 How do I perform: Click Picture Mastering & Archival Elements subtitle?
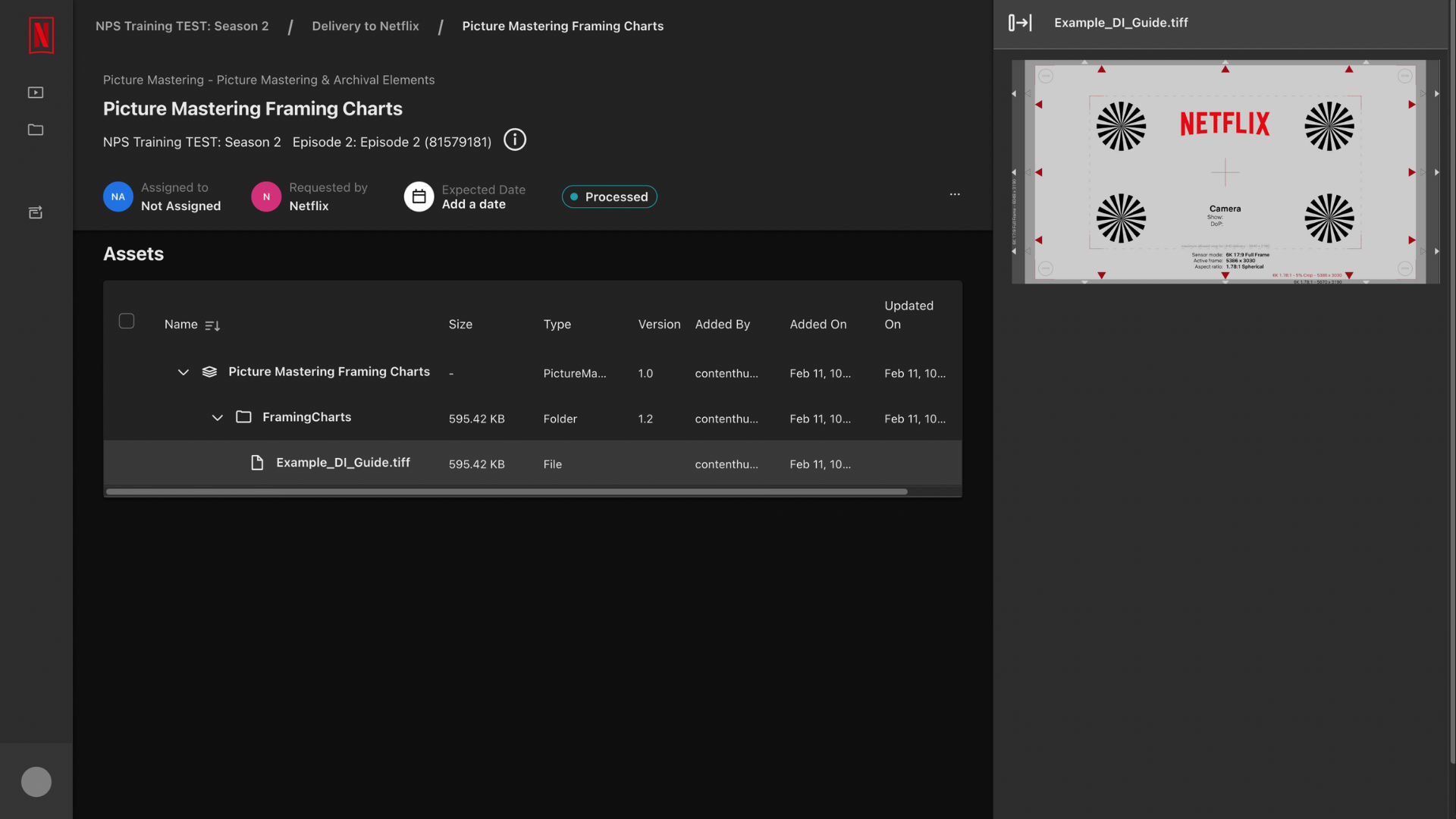[268, 80]
